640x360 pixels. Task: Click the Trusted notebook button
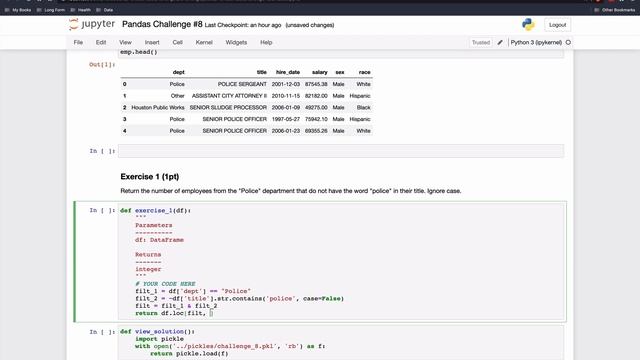click(481, 42)
